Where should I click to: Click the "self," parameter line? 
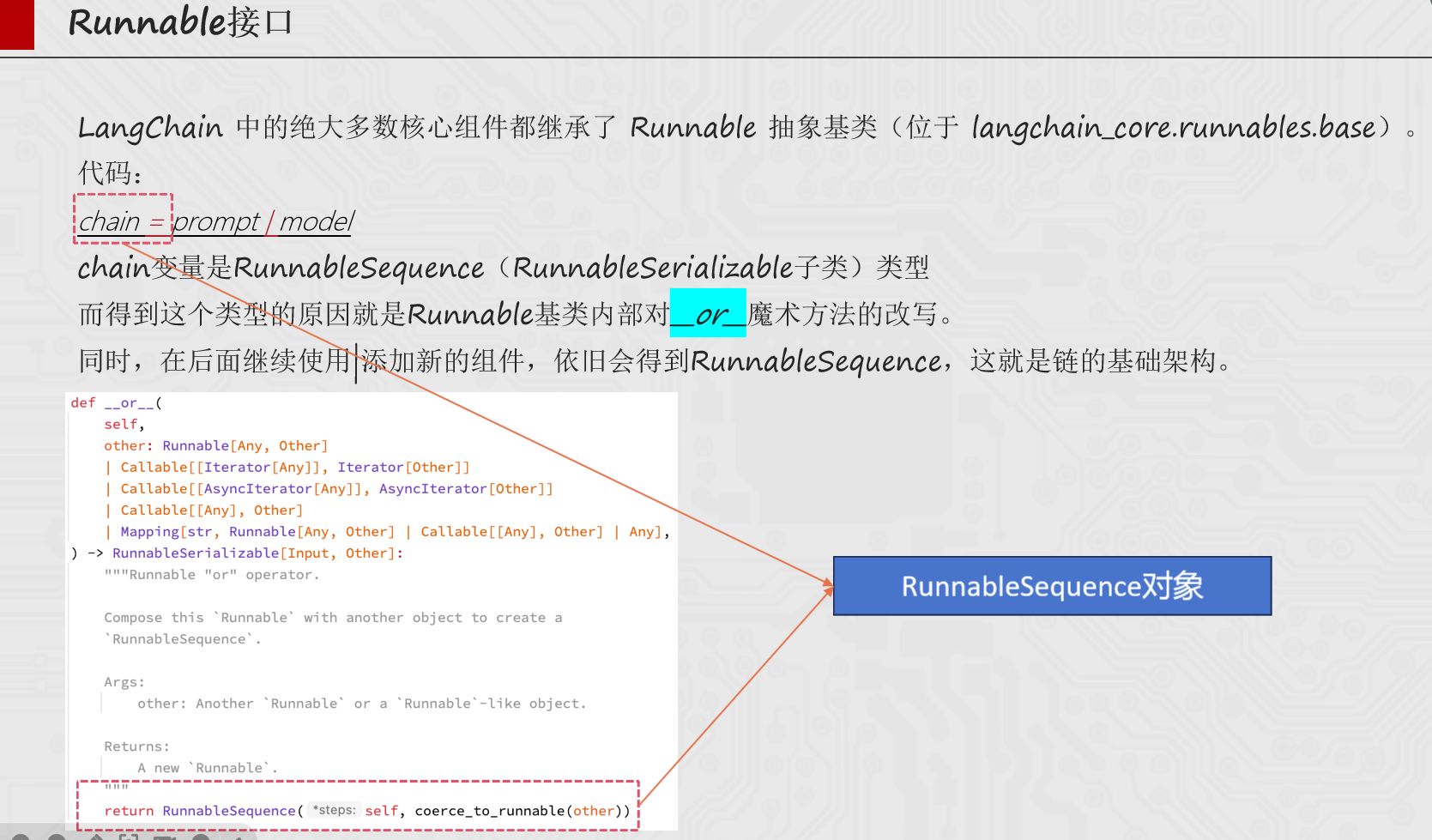[x=124, y=424]
